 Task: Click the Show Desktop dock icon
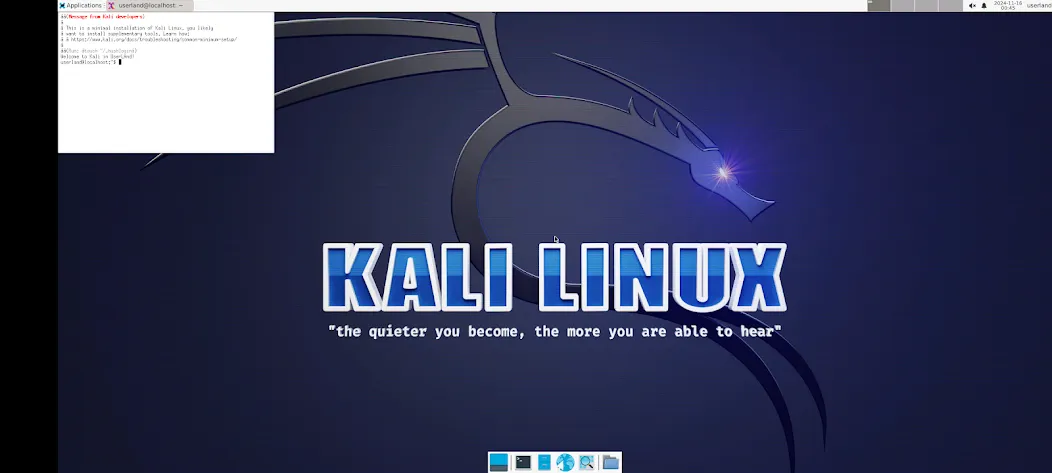tap(498, 462)
